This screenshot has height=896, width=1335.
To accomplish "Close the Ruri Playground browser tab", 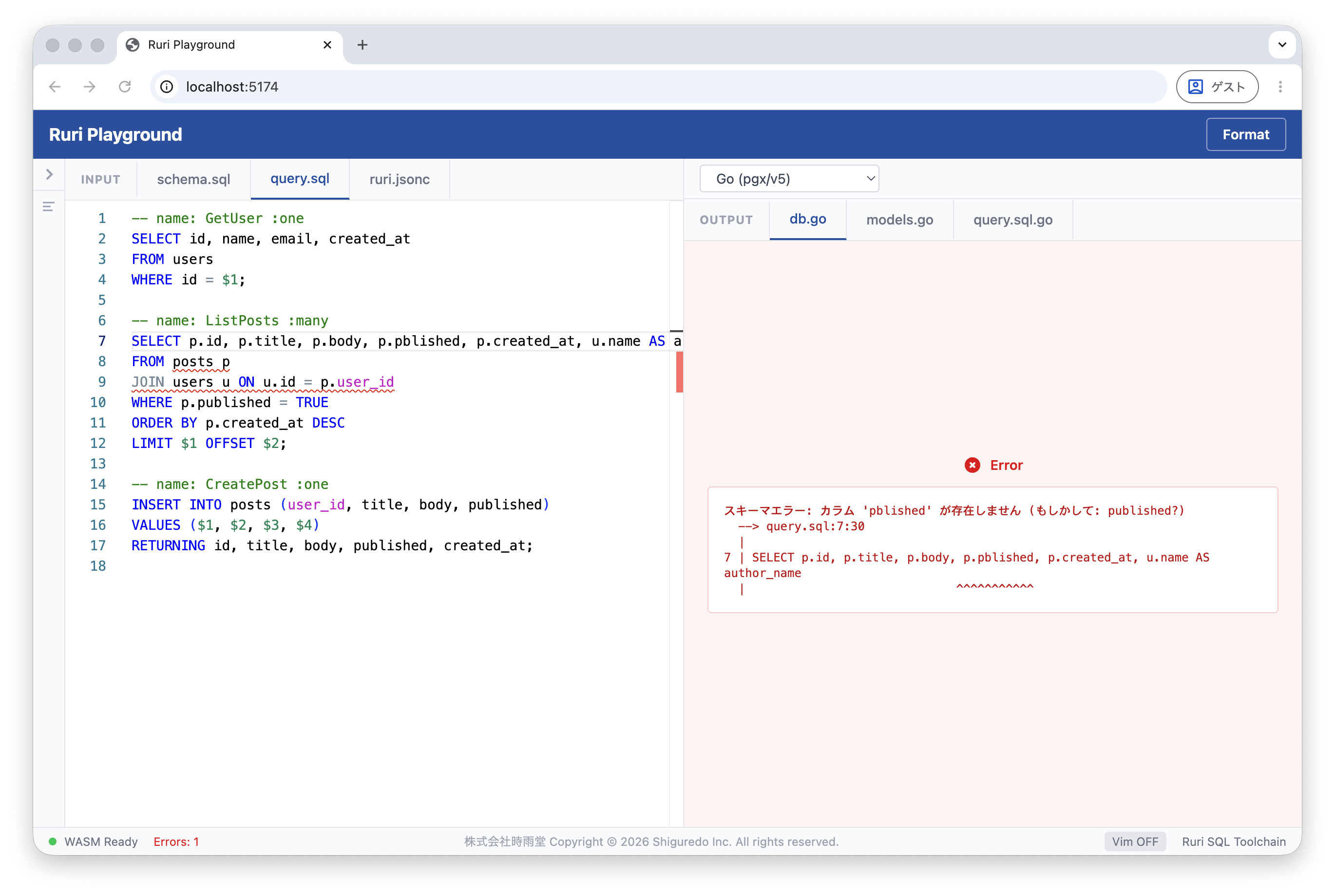I will coord(327,45).
